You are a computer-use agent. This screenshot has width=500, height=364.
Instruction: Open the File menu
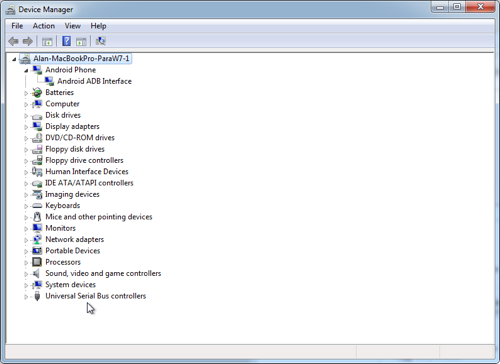pyautogui.click(x=17, y=26)
